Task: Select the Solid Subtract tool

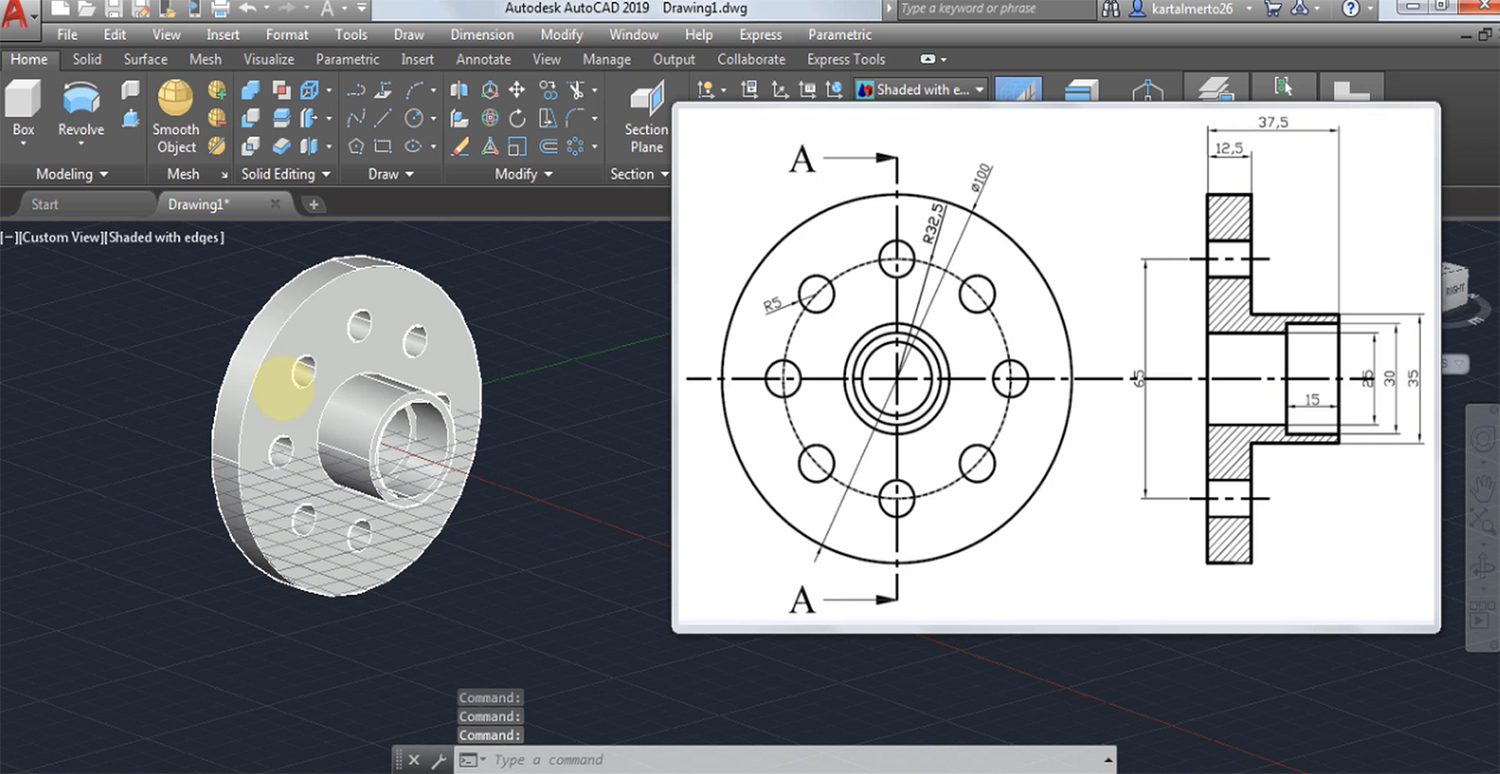Action: 250,118
